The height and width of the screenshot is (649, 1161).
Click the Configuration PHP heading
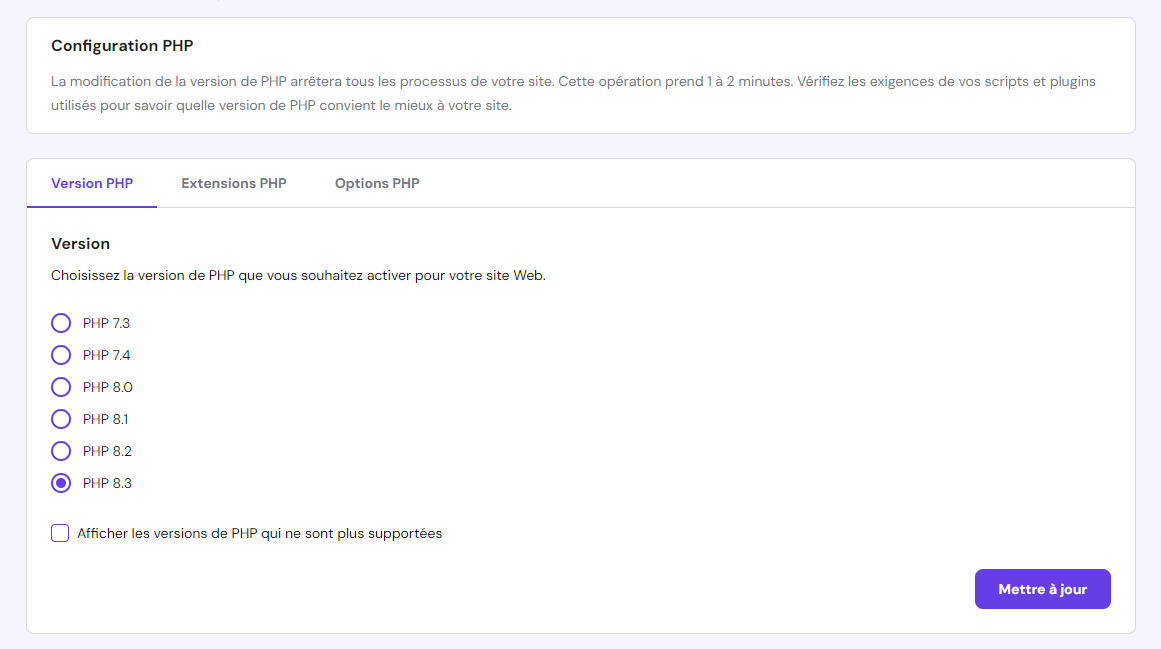[x=123, y=45]
